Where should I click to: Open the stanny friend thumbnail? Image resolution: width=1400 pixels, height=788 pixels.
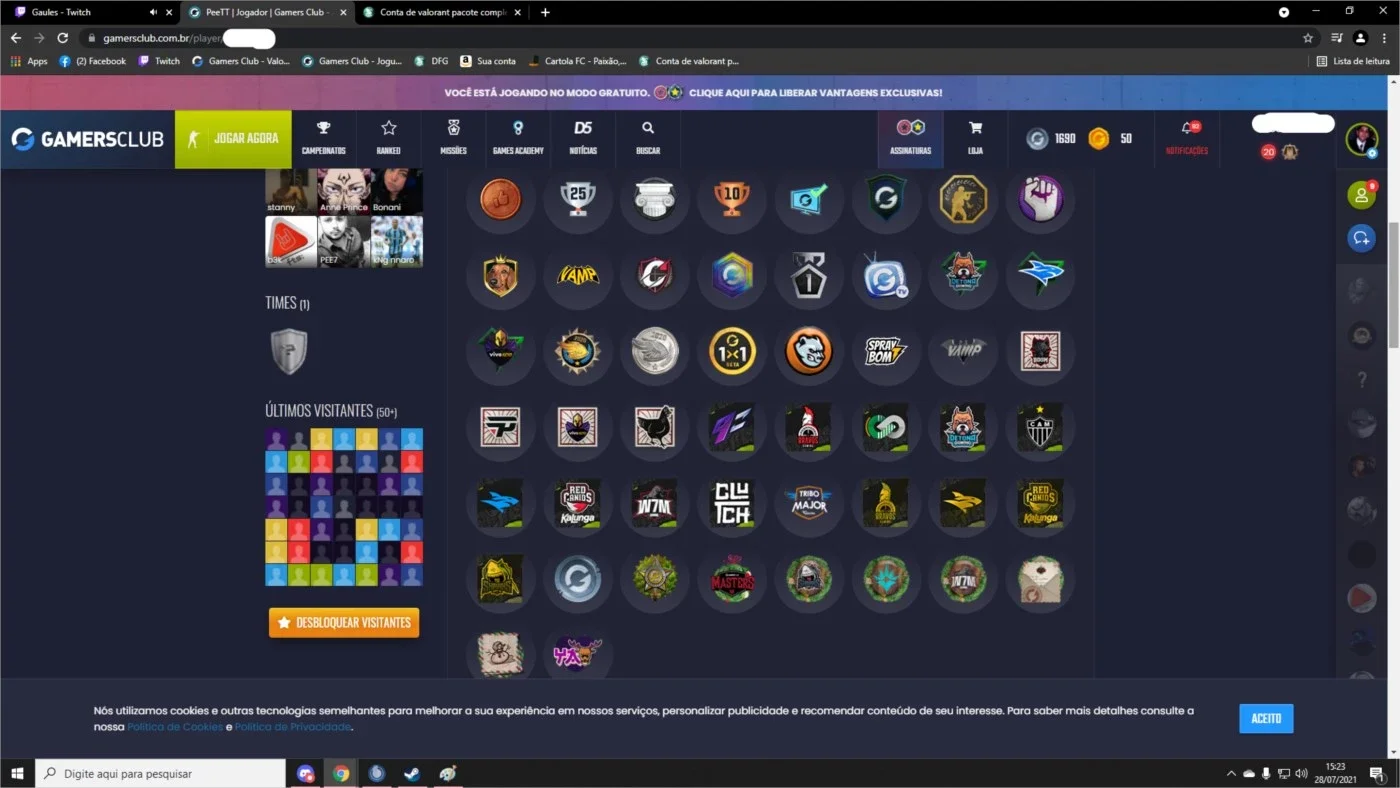[290, 190]
